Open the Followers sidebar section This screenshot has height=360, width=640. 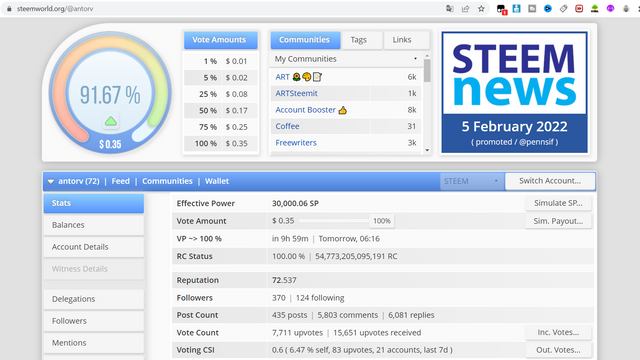click(x=93, y=321)
